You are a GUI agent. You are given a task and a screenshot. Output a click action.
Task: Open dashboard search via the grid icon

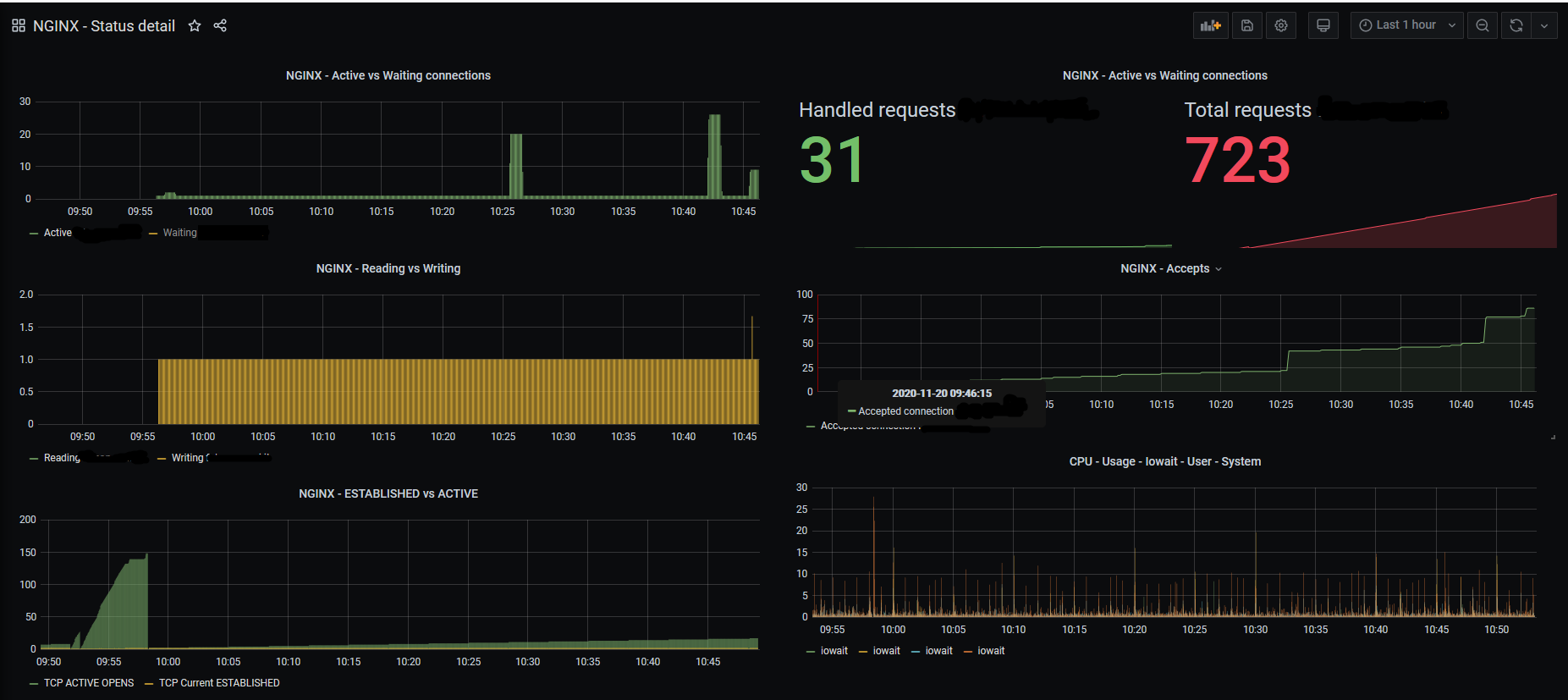click(x=19, y=25)
